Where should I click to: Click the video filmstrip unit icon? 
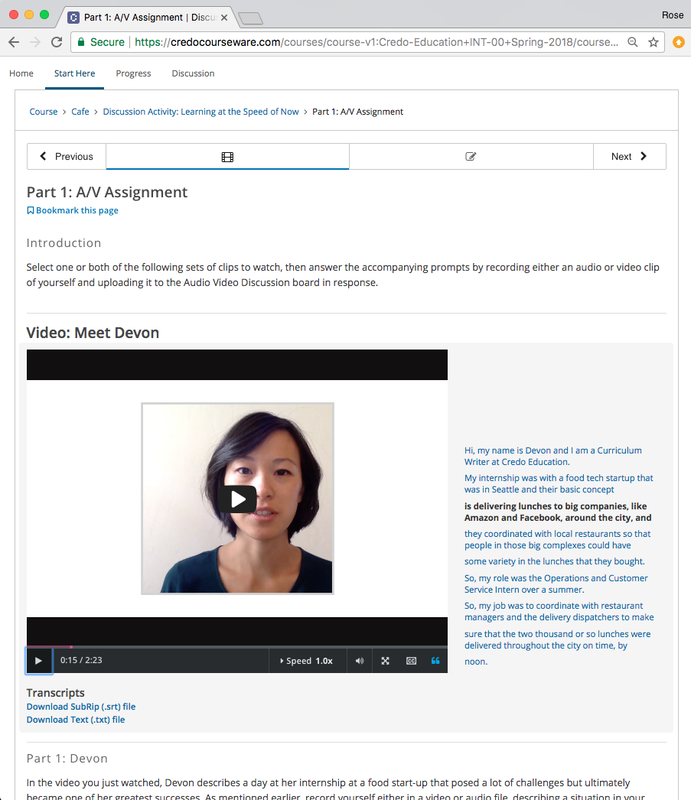(x=228, y=157)
